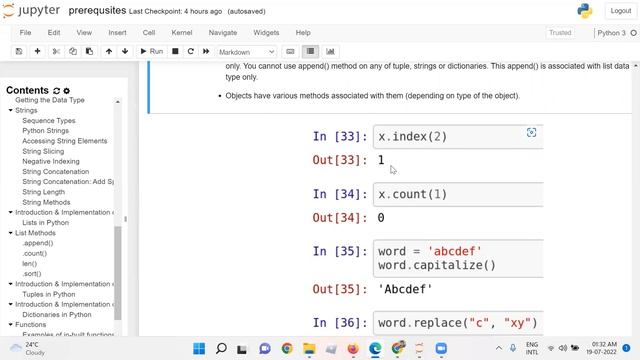This screenshot has height=360, width=640.
Task: Open the Navigate menu
Action: click(222, 33)
